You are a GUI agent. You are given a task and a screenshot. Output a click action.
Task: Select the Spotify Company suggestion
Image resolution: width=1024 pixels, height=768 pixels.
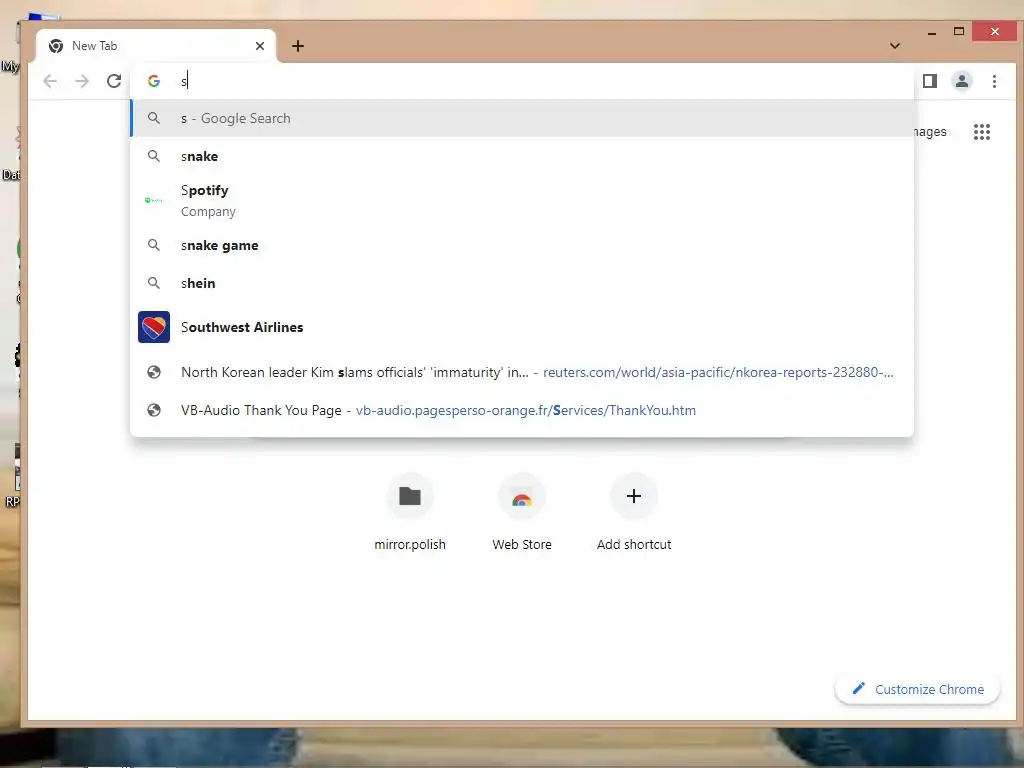tap(522, 200)
